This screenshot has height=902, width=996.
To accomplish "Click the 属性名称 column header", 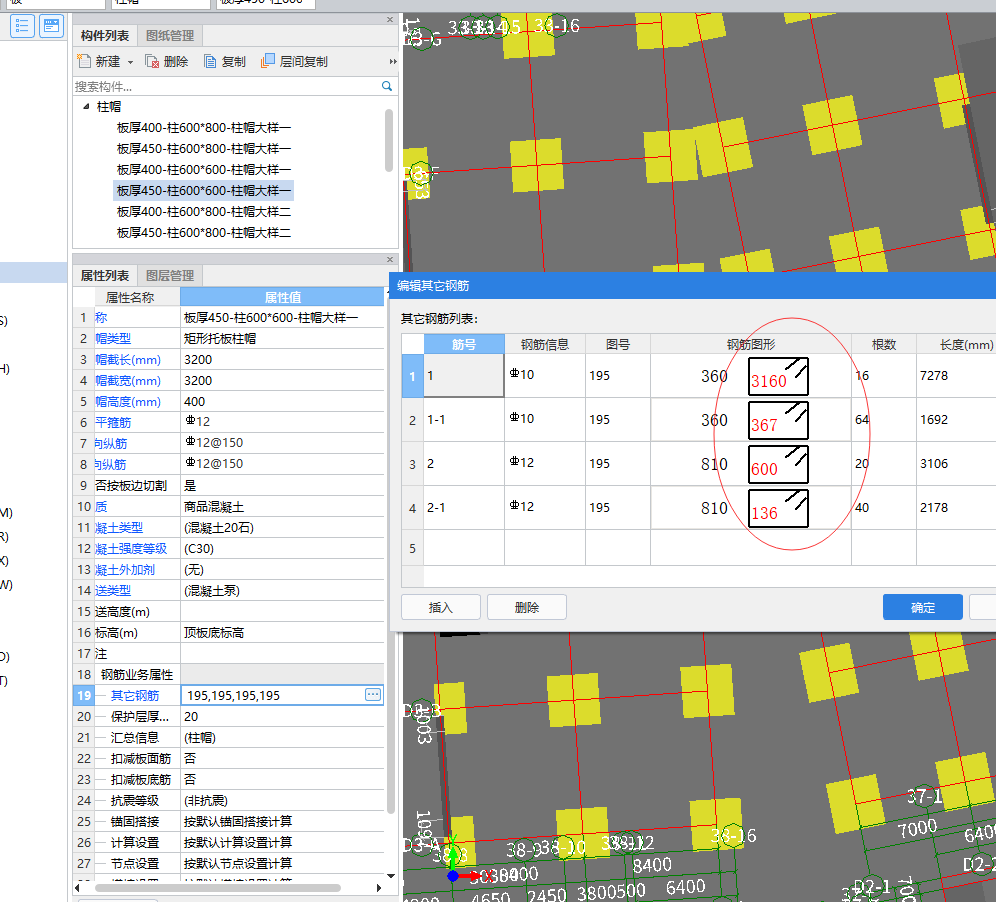I will [x=130, y=297].
